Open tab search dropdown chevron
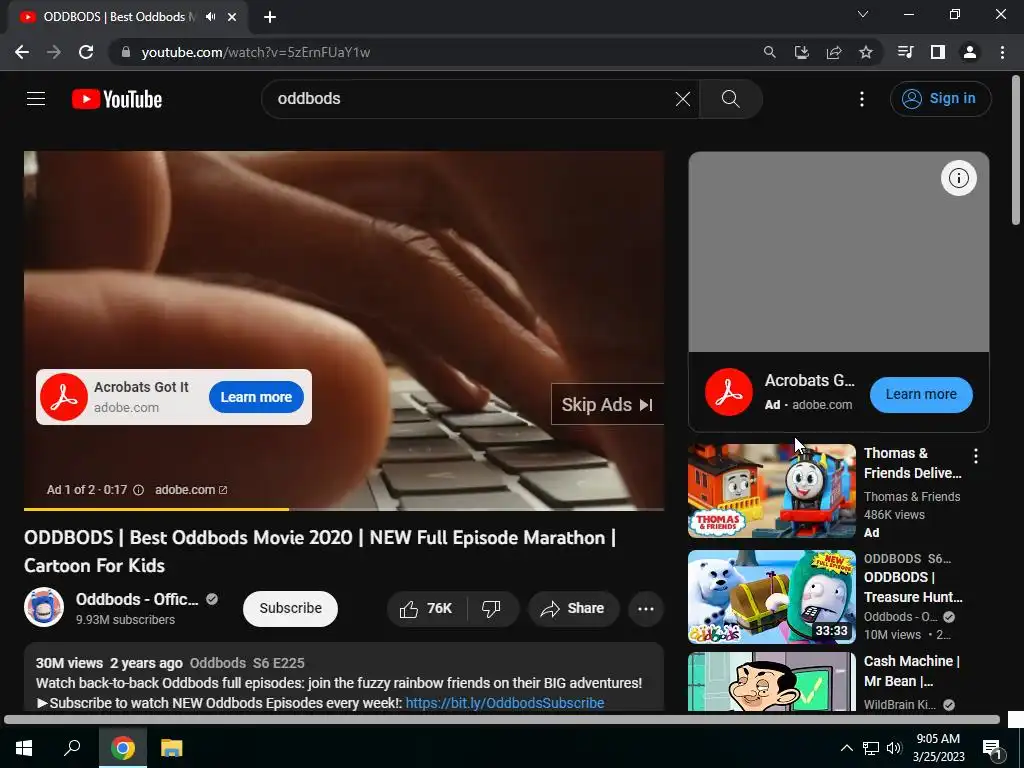 point(863,14)
